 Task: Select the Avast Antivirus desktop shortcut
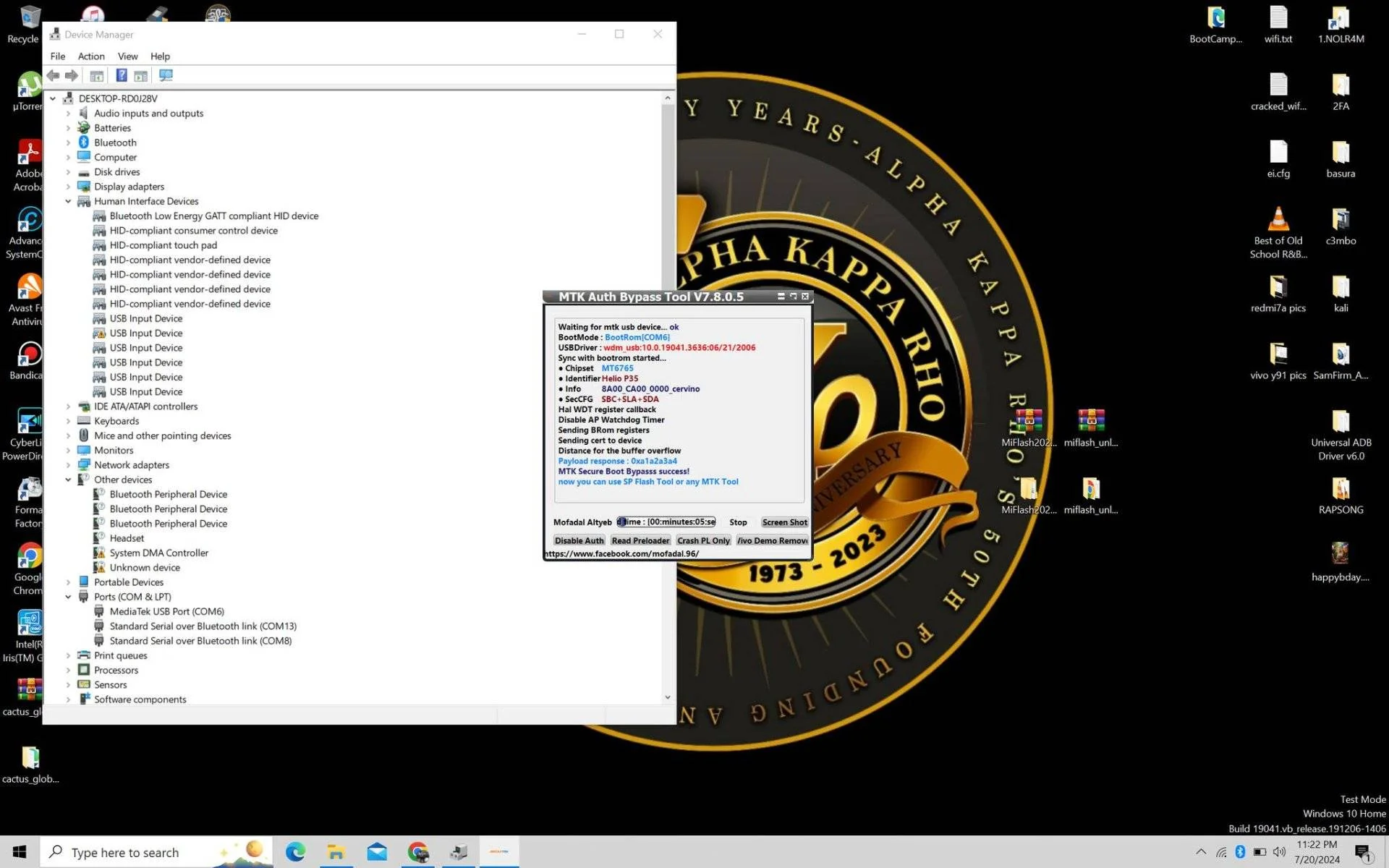27,300
